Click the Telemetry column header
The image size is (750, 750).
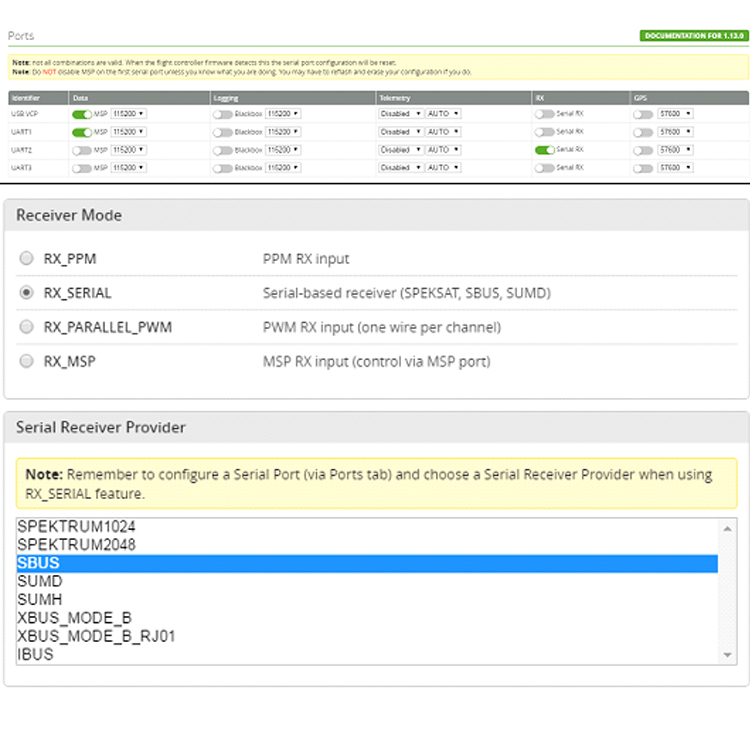[453, 98]
